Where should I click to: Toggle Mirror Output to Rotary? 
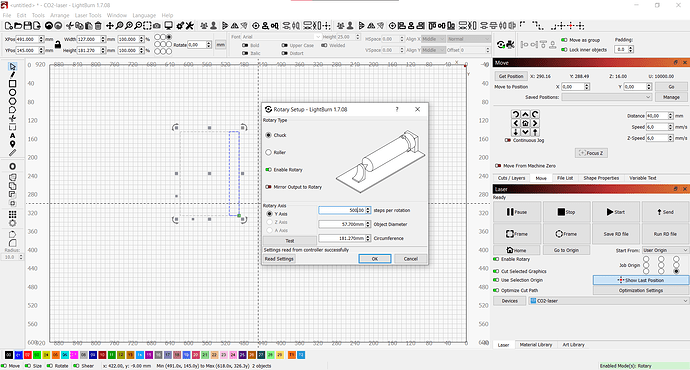pos(294,187)
